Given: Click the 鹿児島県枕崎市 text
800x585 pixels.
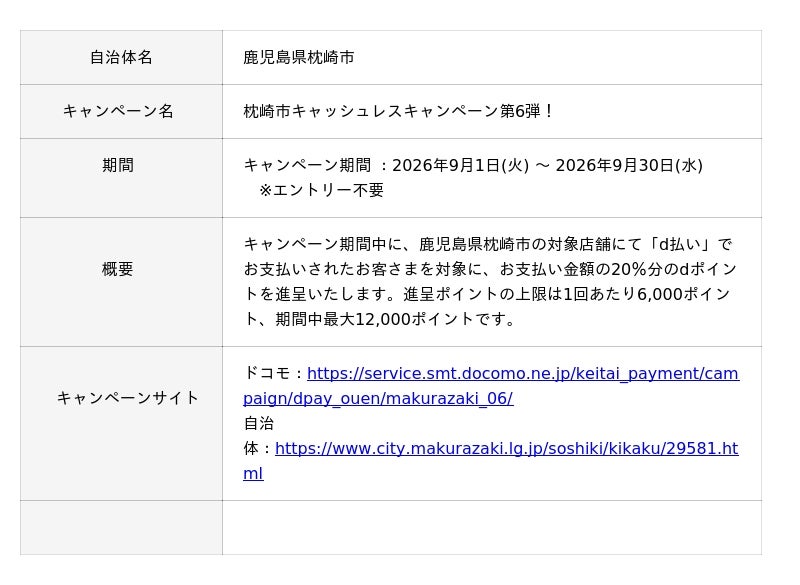Looking at the screenshot, I should tap(298, 57).
